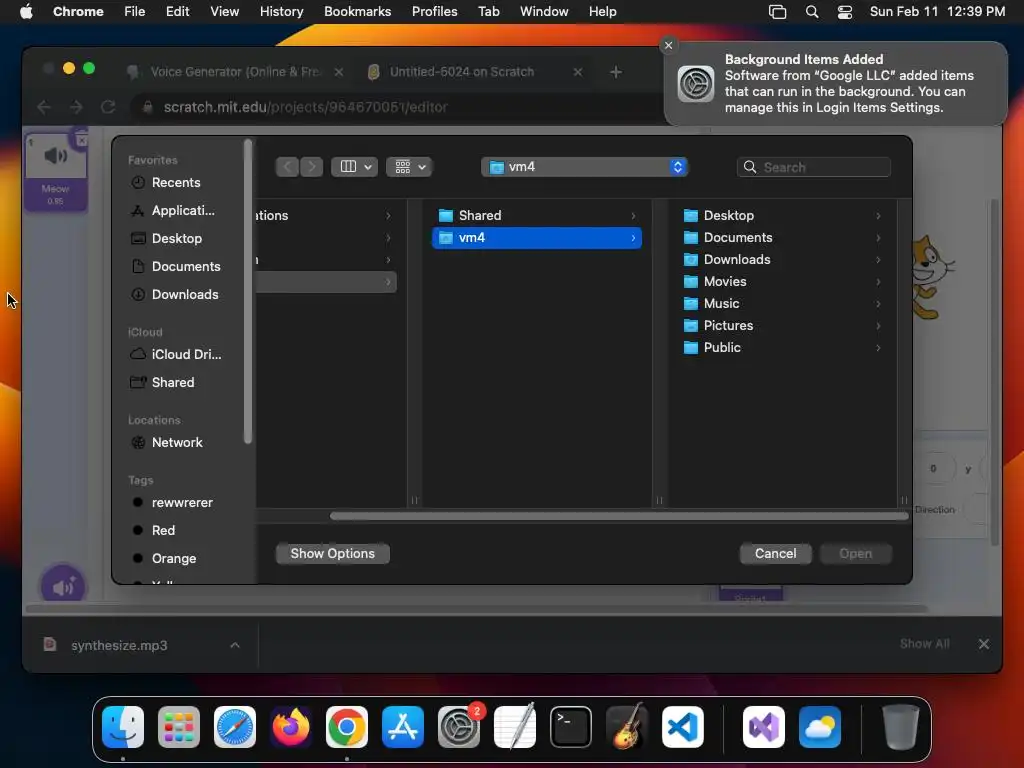Viewport: 1024px width, 768px height.
Task: Select the Orange tag in sidebar
Action: [x=176, y=558]
